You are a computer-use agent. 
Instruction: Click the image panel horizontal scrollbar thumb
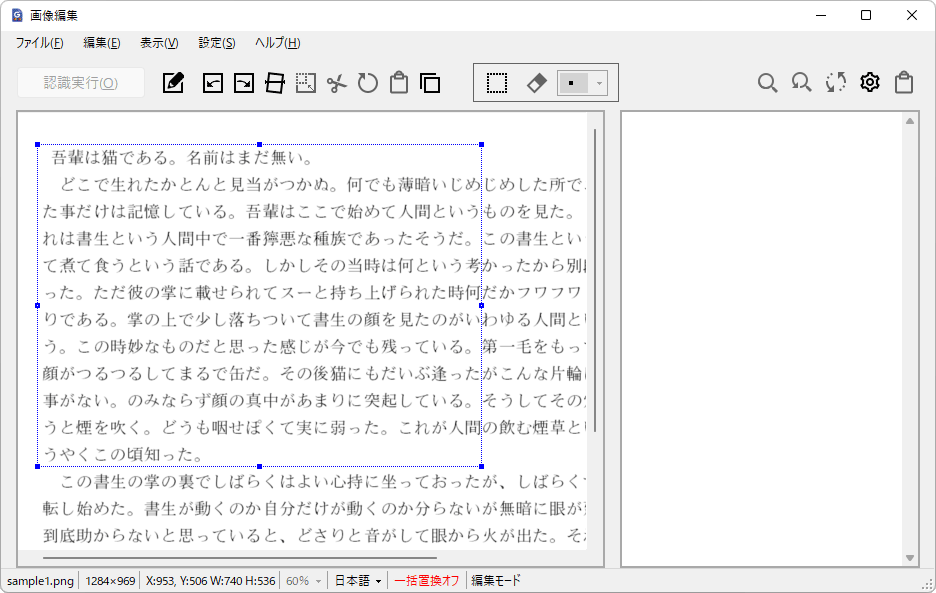point(239,558)
